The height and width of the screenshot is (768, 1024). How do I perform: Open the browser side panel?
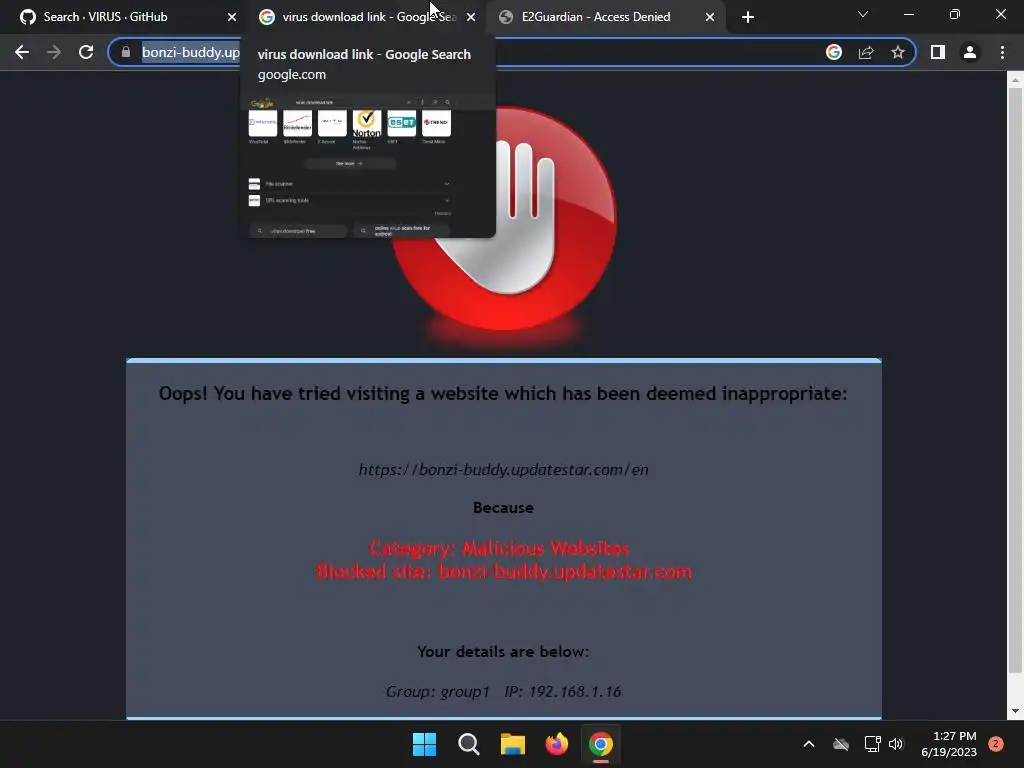pos(938,52)
